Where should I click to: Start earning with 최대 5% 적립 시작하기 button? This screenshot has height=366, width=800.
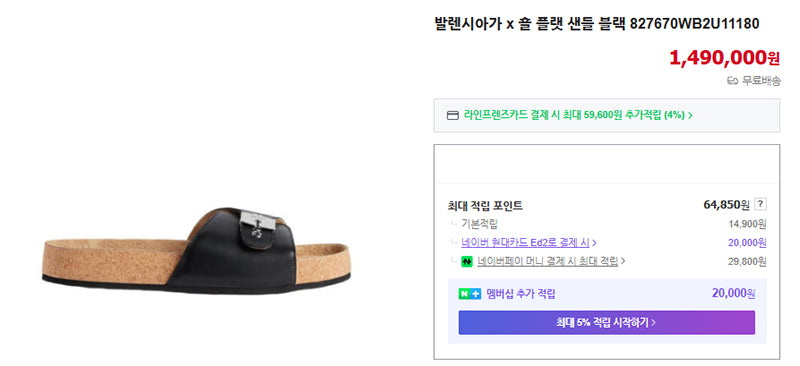(607, 323)
